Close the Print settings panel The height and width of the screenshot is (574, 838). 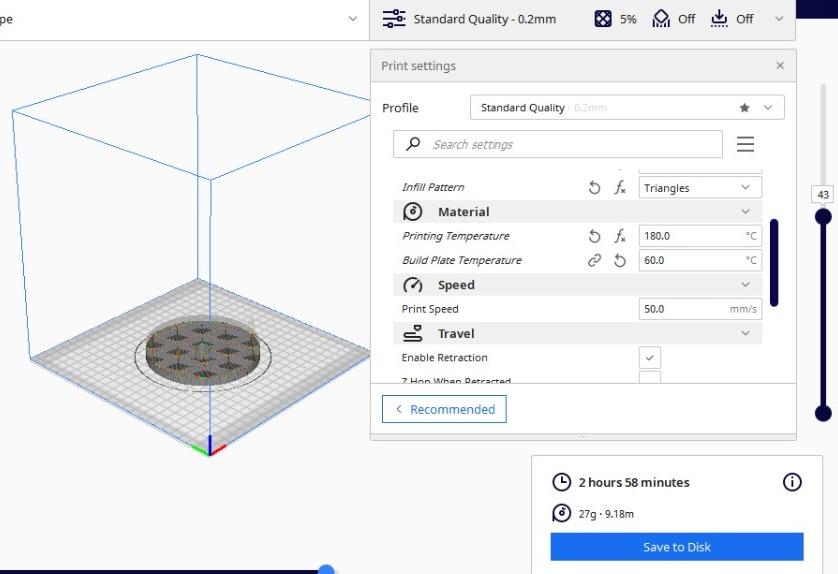coord(780,65)
